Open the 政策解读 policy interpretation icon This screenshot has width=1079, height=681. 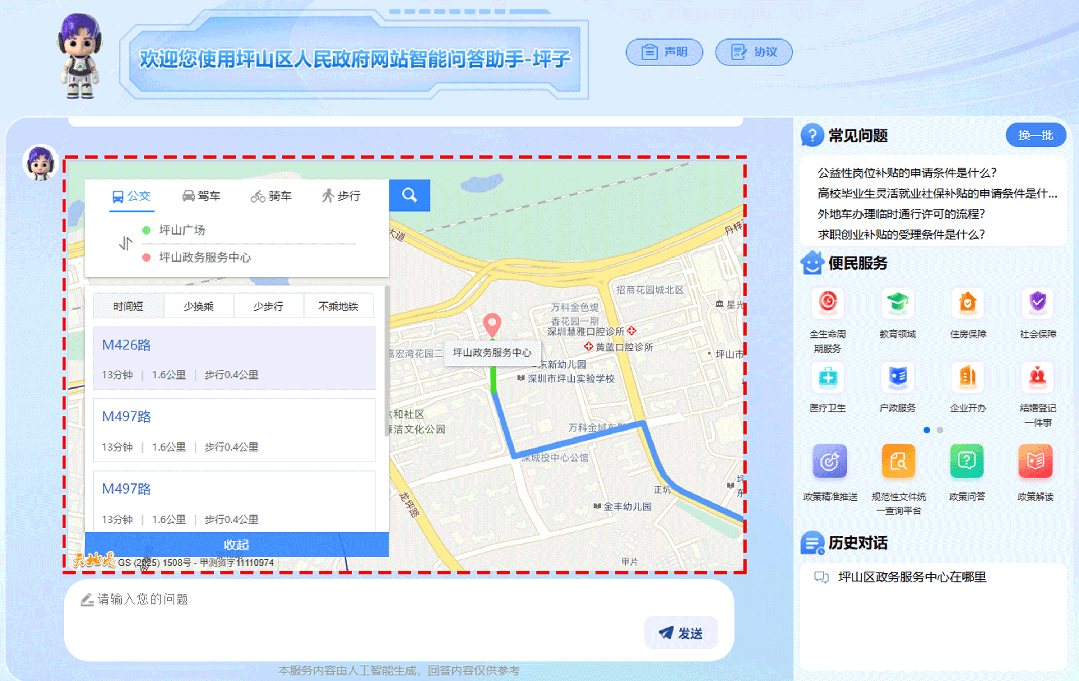coord(1036,462)
